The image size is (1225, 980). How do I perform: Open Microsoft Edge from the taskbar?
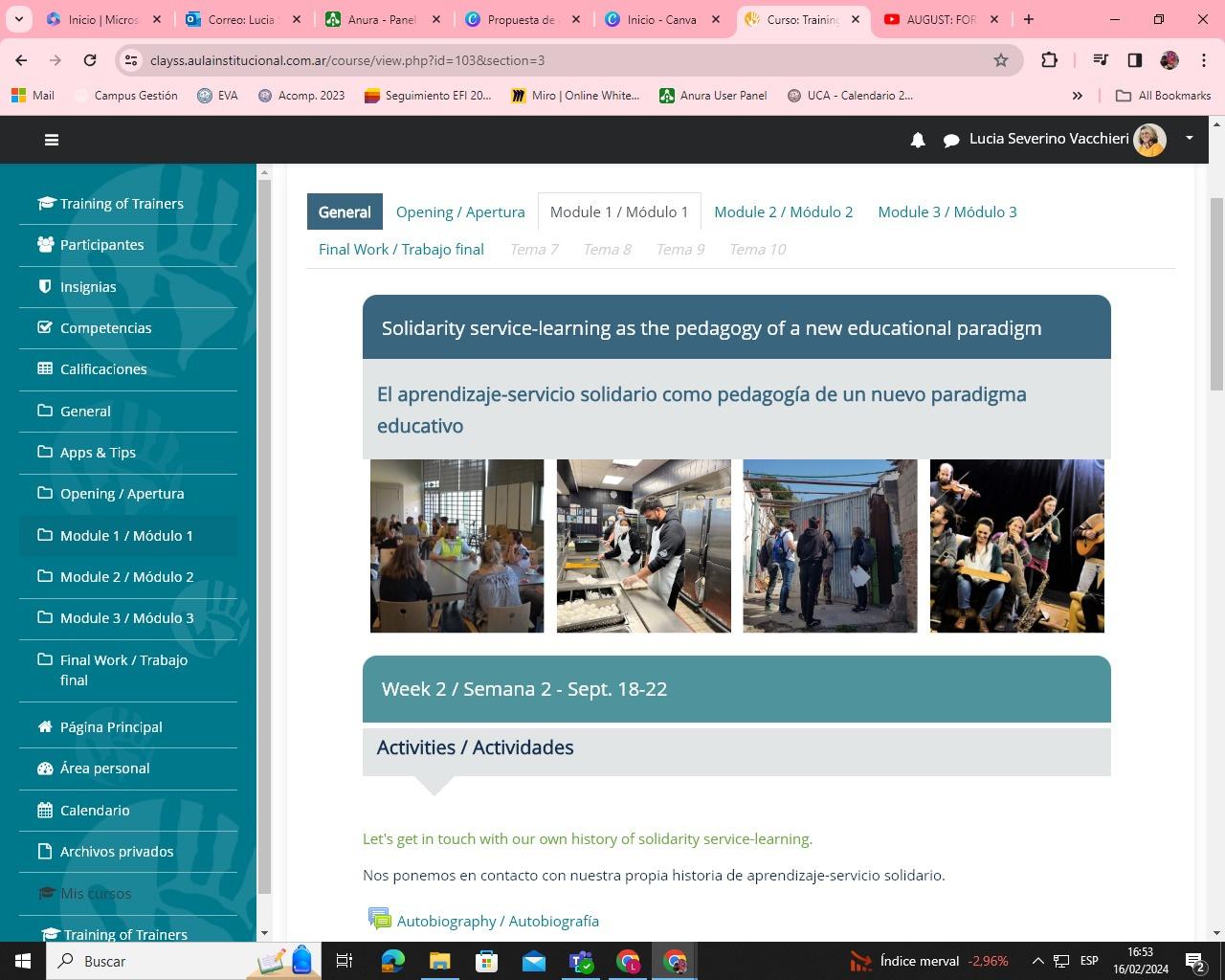point(392,961)
